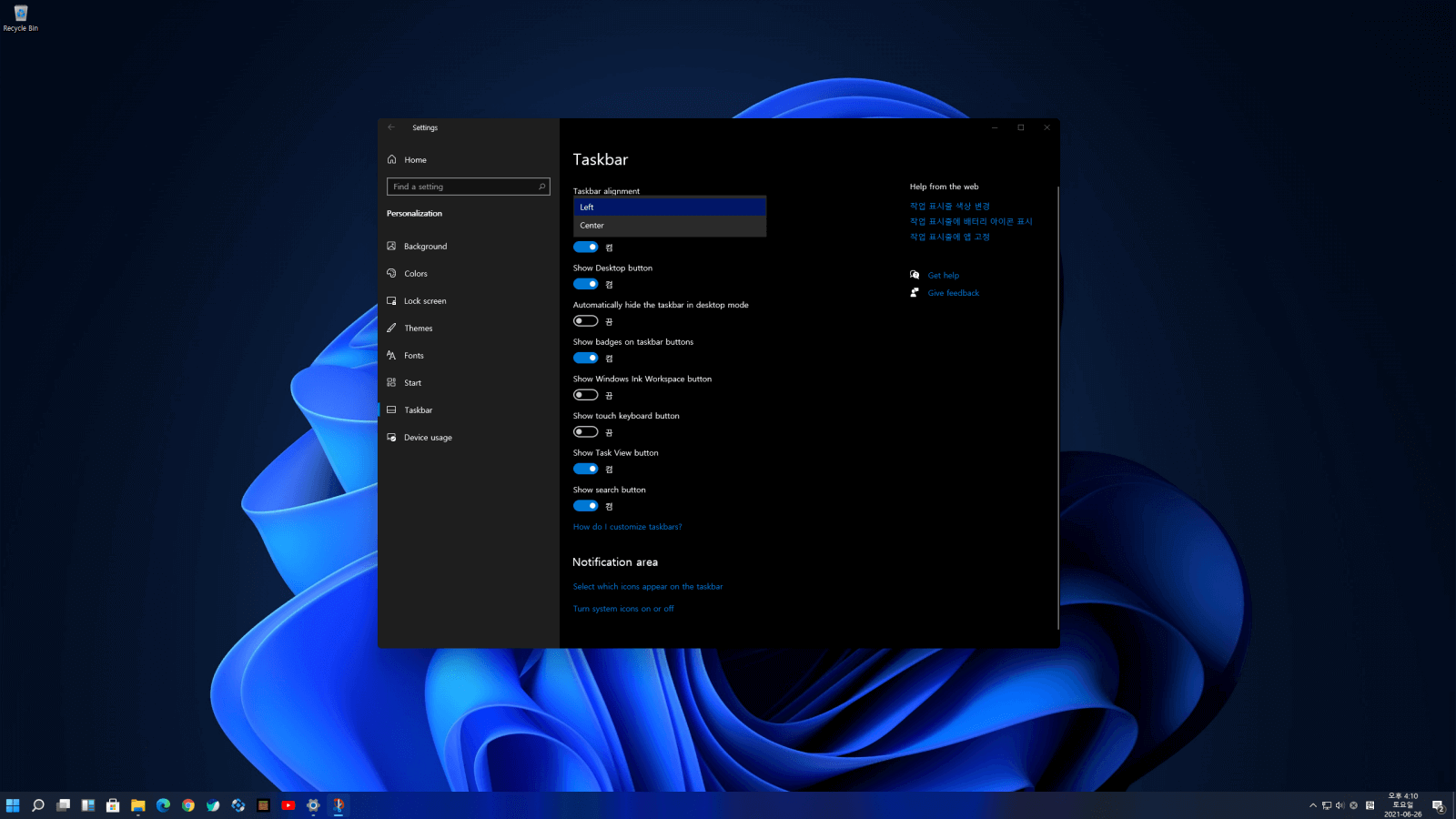The height and width of the screenshot is (819, 1456).
Task: Enable automatically hide the taskbar
Action: tap(586, 321)
